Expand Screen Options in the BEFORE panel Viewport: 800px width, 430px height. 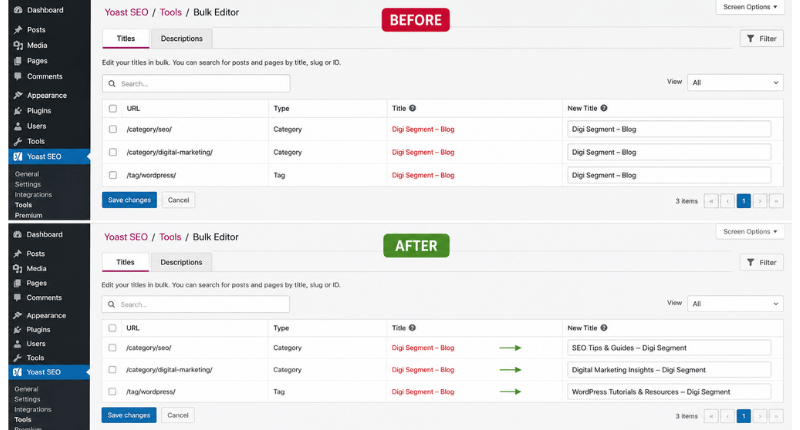pyautogui.click(x=750, y=7)
